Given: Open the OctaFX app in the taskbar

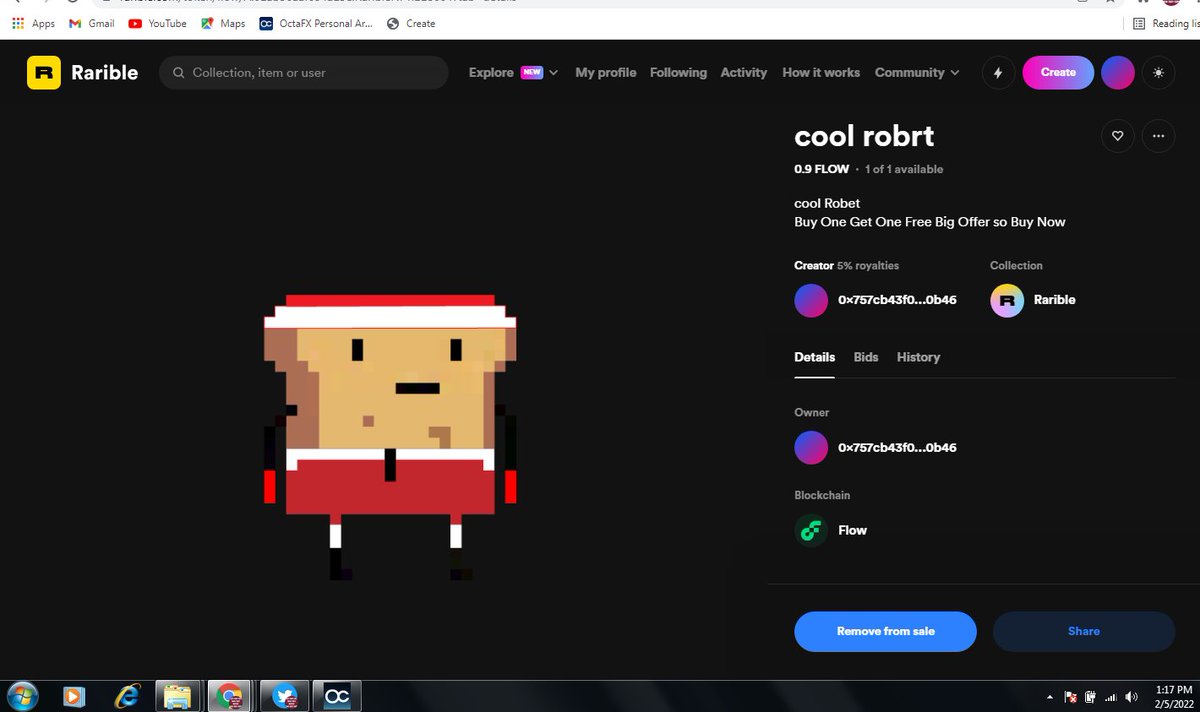Looking at the screenshot, I should (x=337, y=696).
